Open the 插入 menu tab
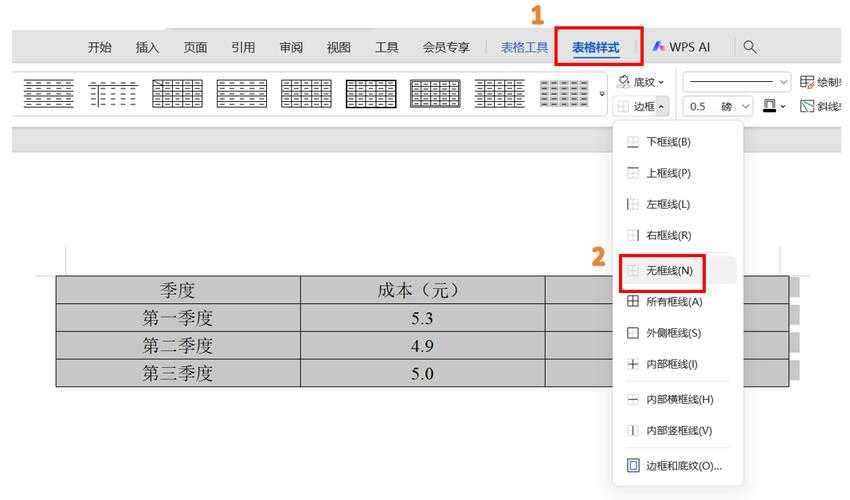Image resolution: width=850 pixels, height=500 pixels. tap(147, 47)
